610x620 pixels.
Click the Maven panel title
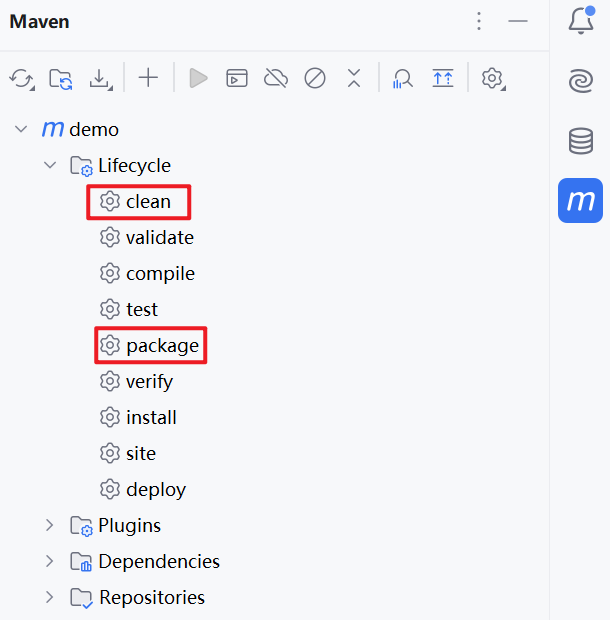(x=39, y=21)
